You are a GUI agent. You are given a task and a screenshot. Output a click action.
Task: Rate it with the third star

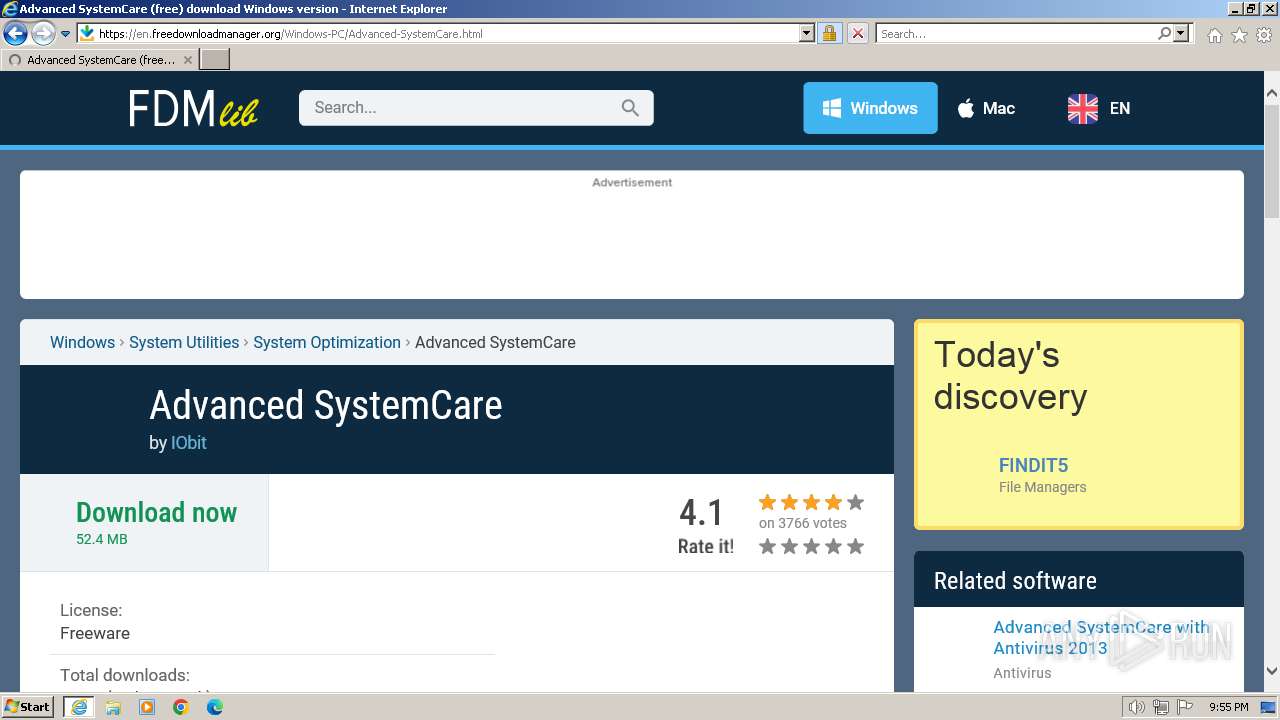click(811, 546)
